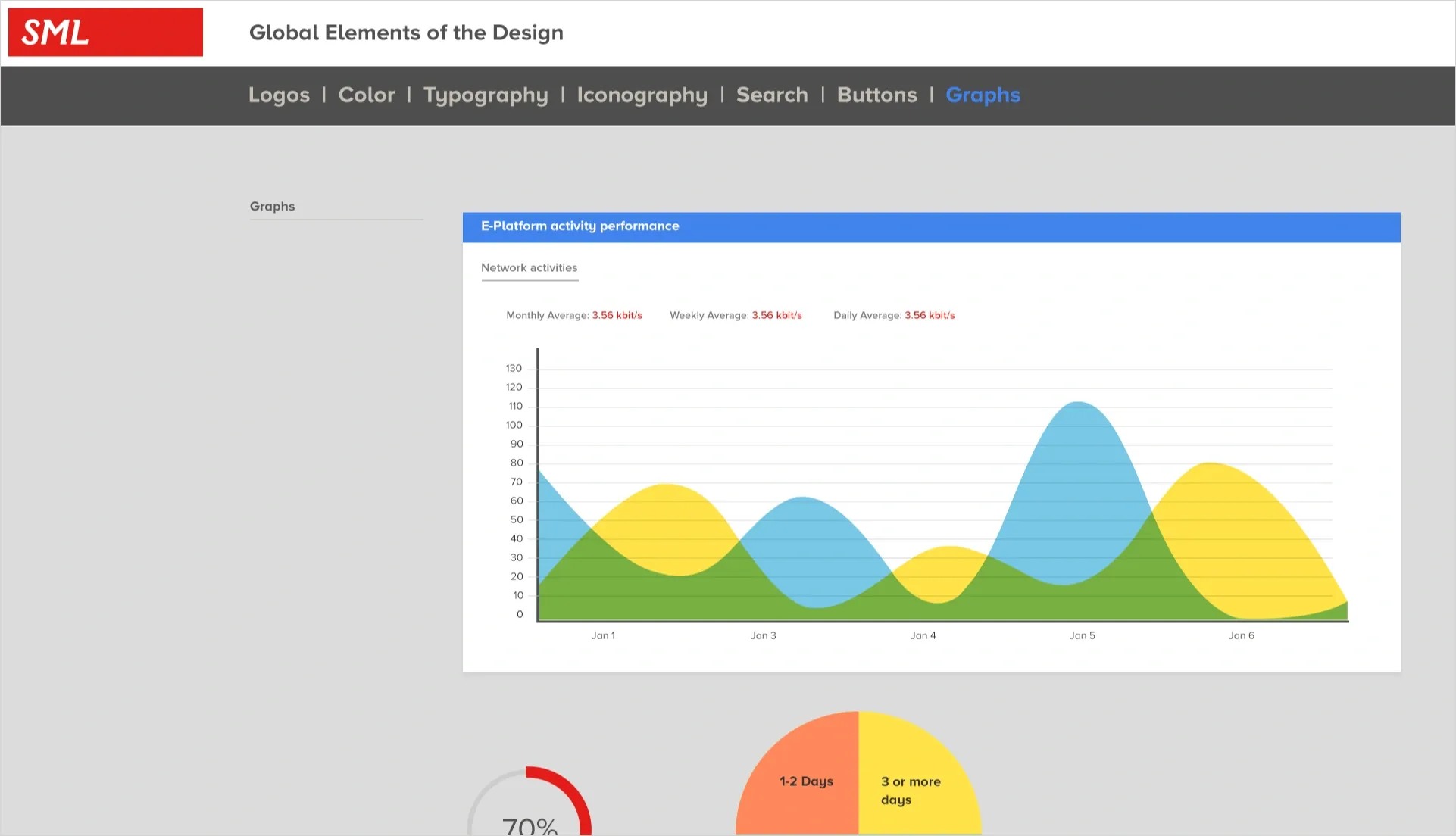Select the Network activities tab
1456x836 pixels.
coord(529,268)
